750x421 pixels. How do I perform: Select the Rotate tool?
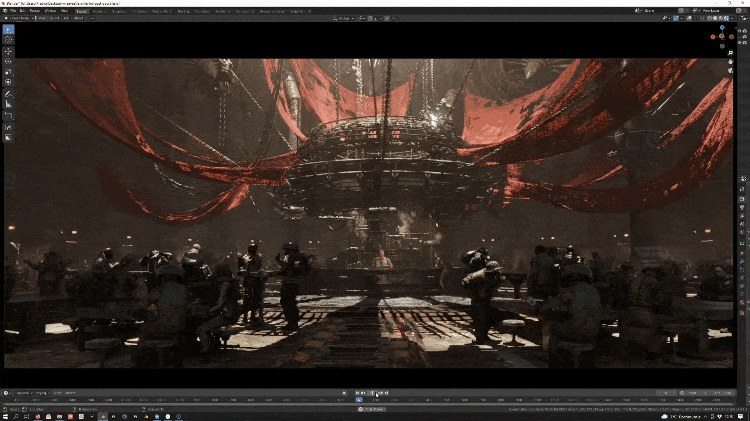[8, 61]
